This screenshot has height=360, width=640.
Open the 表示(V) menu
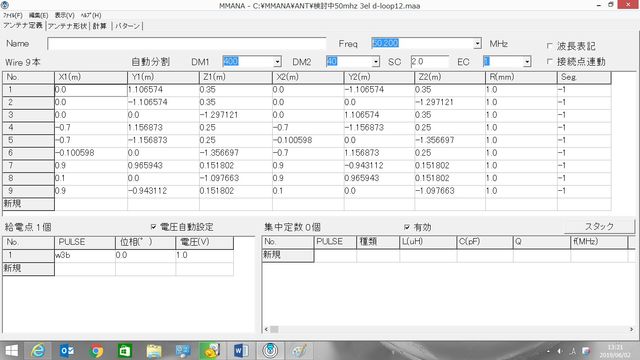point(64,15)
